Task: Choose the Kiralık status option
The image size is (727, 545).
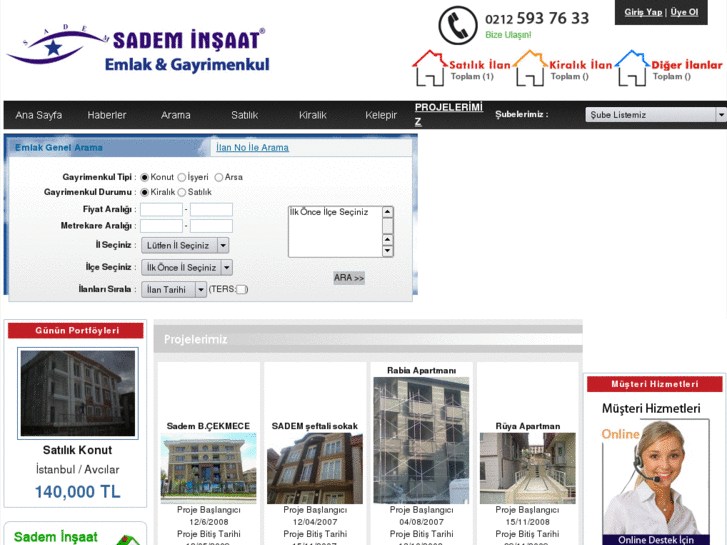Action: point(145,192)
